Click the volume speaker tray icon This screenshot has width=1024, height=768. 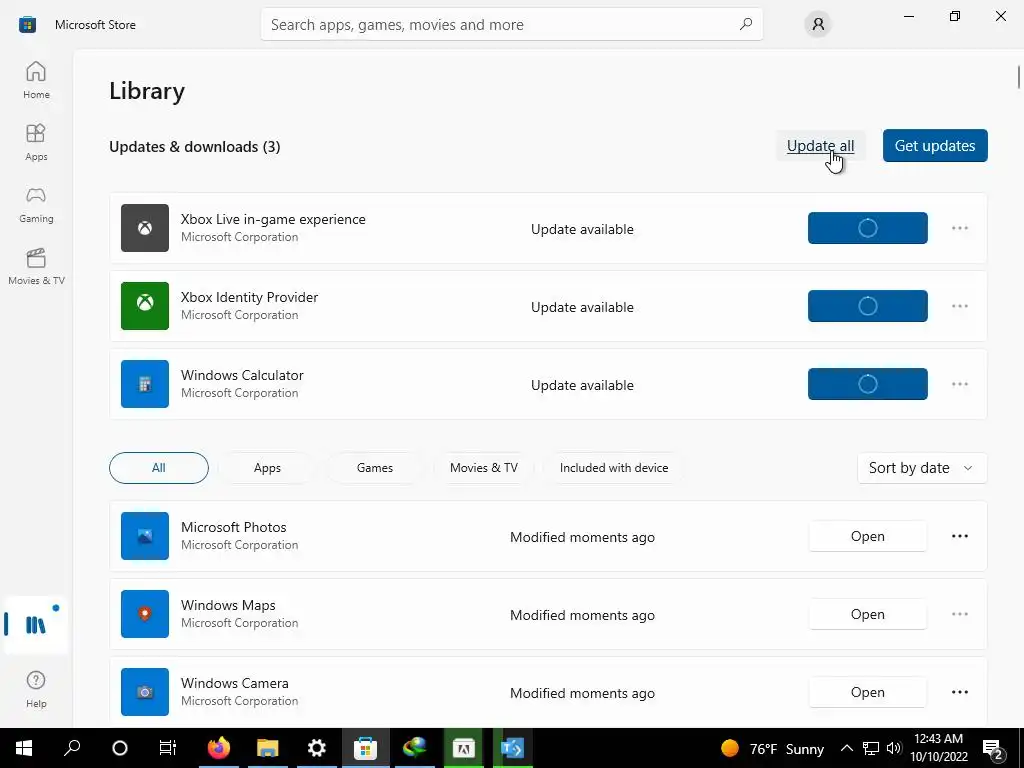tap(894, 748)
